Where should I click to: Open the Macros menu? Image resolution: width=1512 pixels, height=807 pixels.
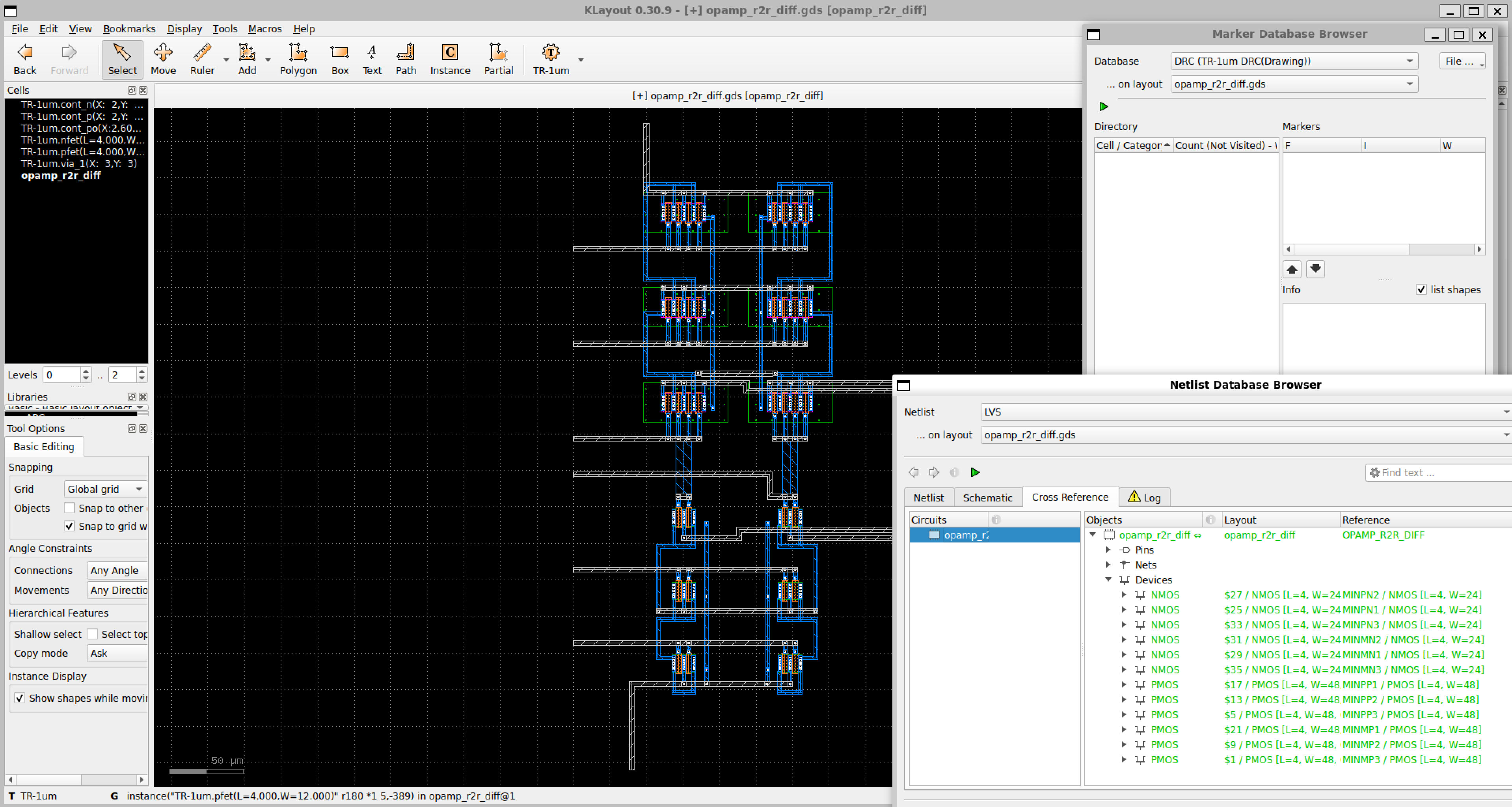click(x=265, y=29)
